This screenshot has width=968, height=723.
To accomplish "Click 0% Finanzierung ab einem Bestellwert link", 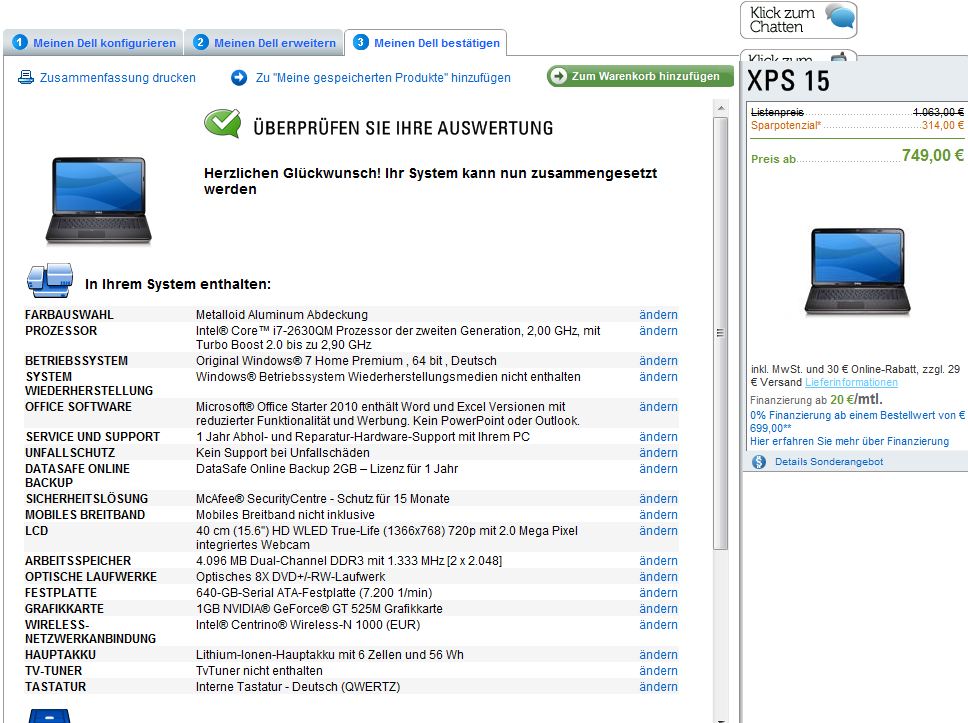I will click(x=857, y=421).
